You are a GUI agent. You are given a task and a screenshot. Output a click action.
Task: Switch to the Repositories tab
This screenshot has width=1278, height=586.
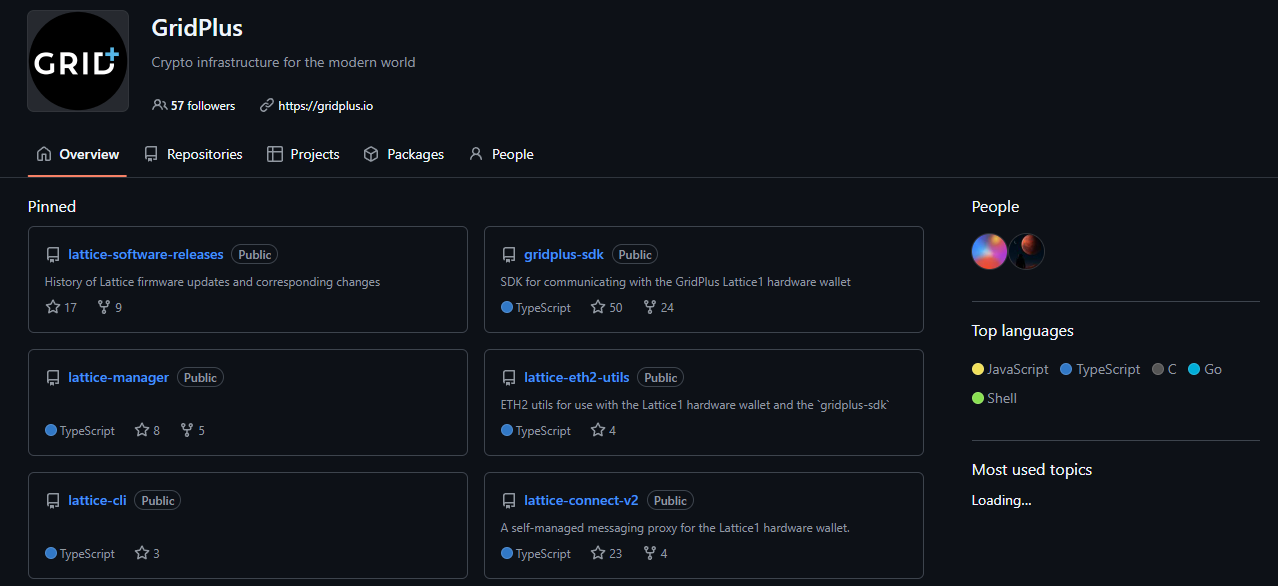click(x=193, y=154)
